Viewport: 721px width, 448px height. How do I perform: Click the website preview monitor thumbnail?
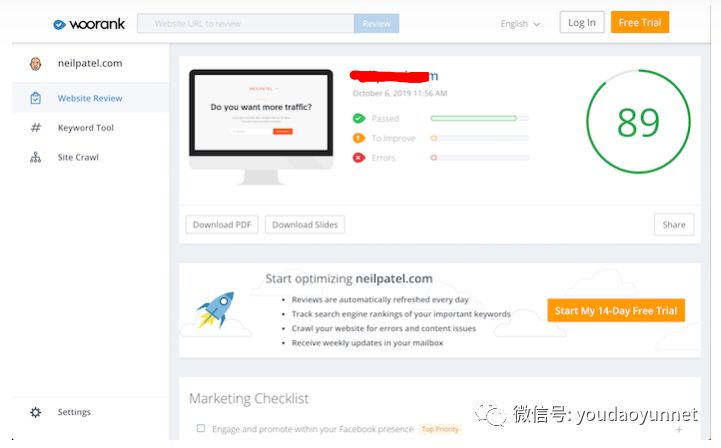[261, 127]
